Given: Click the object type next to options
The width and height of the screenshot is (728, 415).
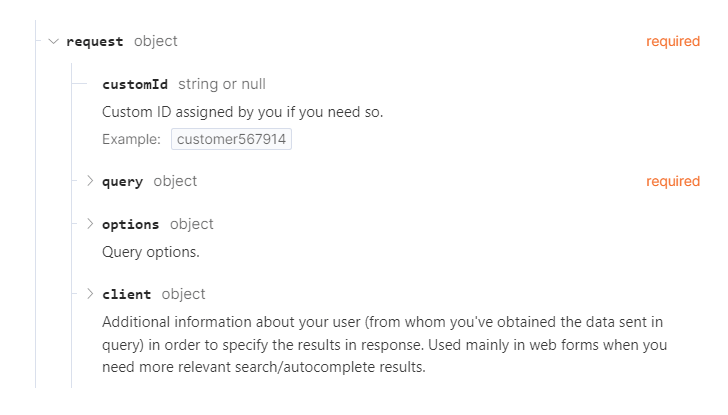Looking at the screenshot, I should pos(192,224).
